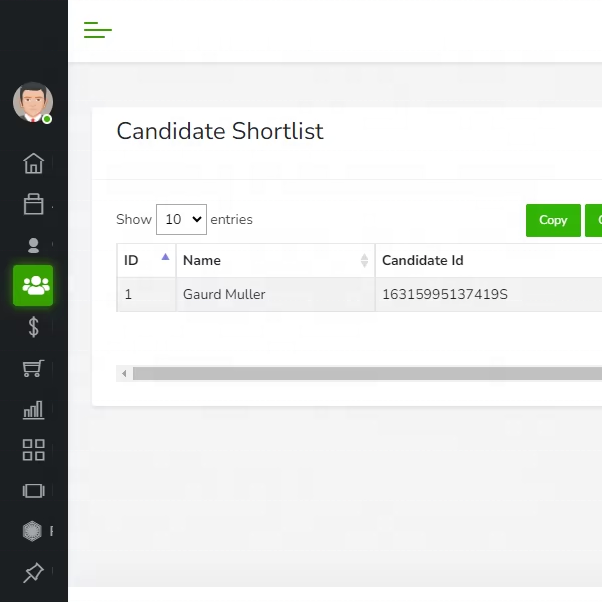Open the briefcase jobs icon in sidebar

(x=33, y=204)
